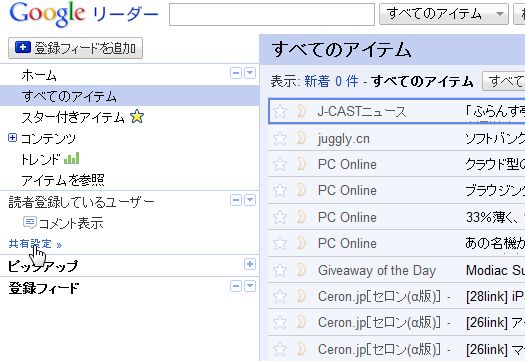Open the 登録フィード options dropdown
This screenshot has width=525, height=361.
[x=250, y=286]
